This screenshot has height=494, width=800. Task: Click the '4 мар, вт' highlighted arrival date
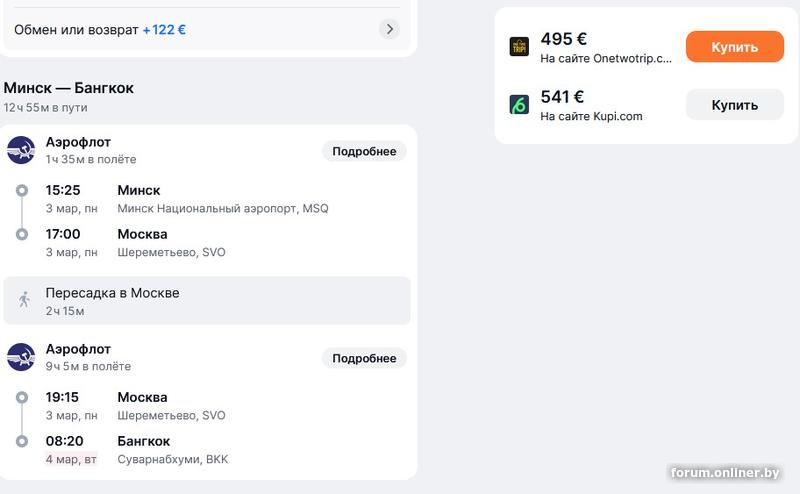[x=73, y=459]
